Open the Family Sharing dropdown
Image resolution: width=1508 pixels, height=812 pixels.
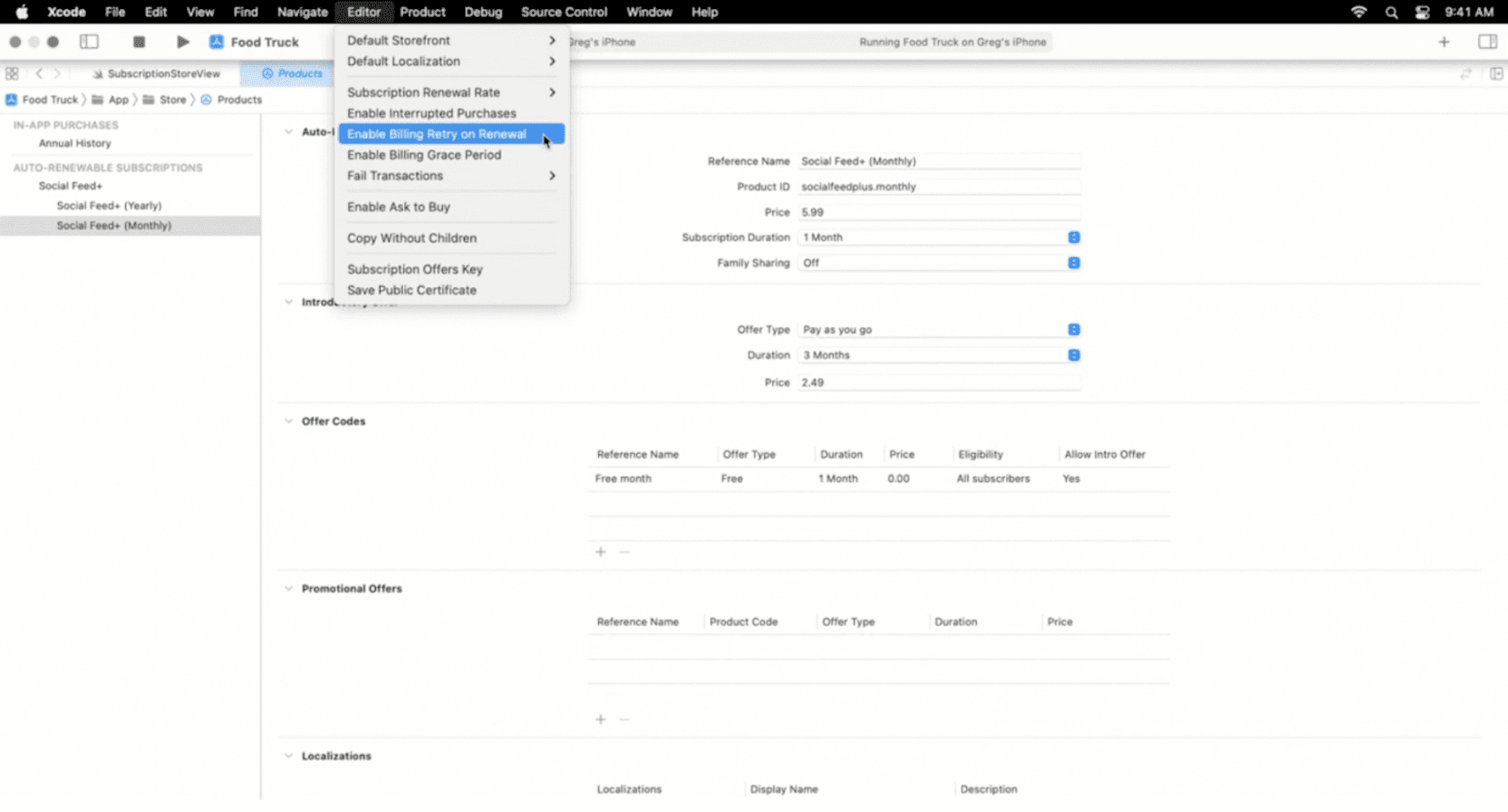coord(940,263)
